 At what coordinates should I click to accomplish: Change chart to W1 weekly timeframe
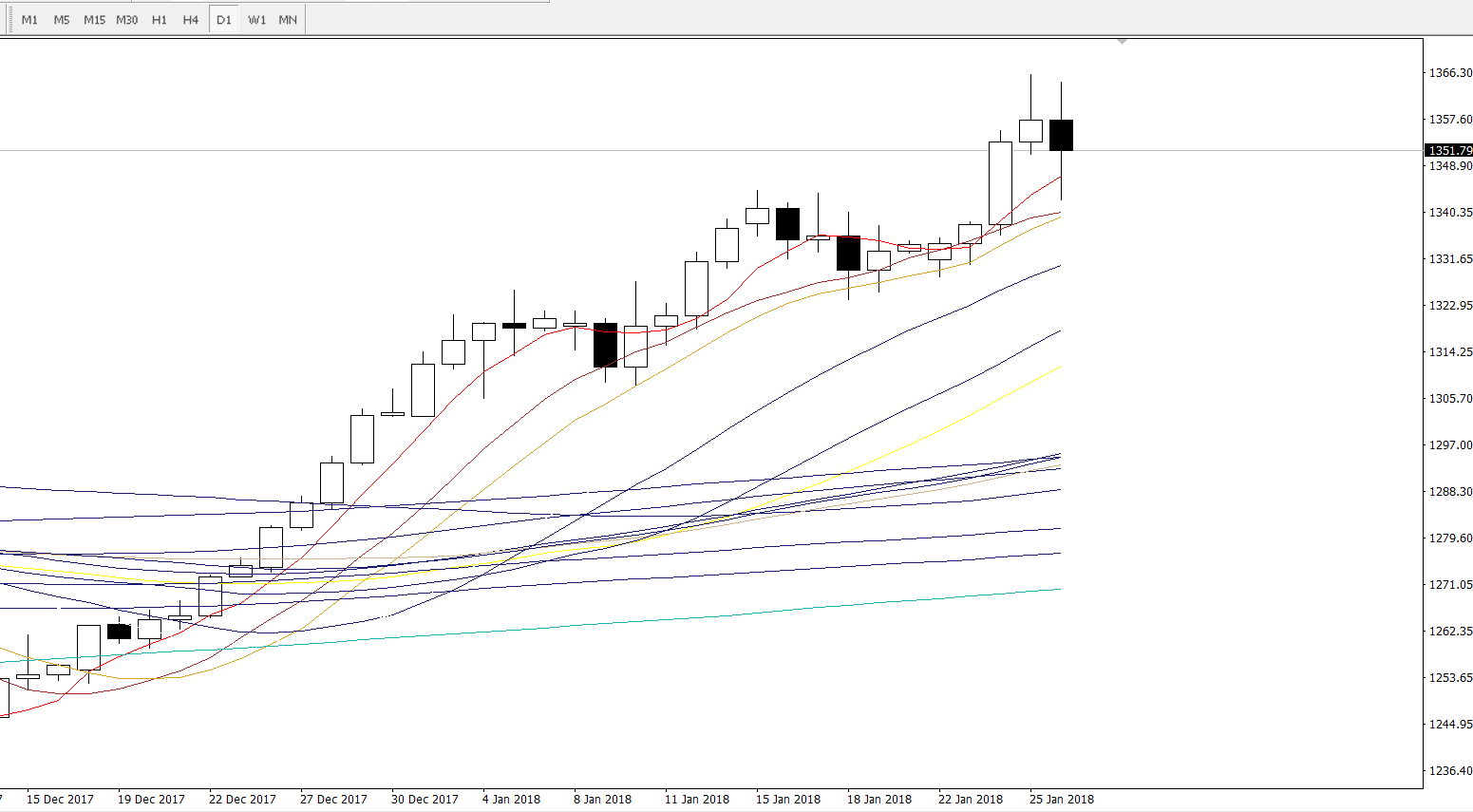coord(256,20)
